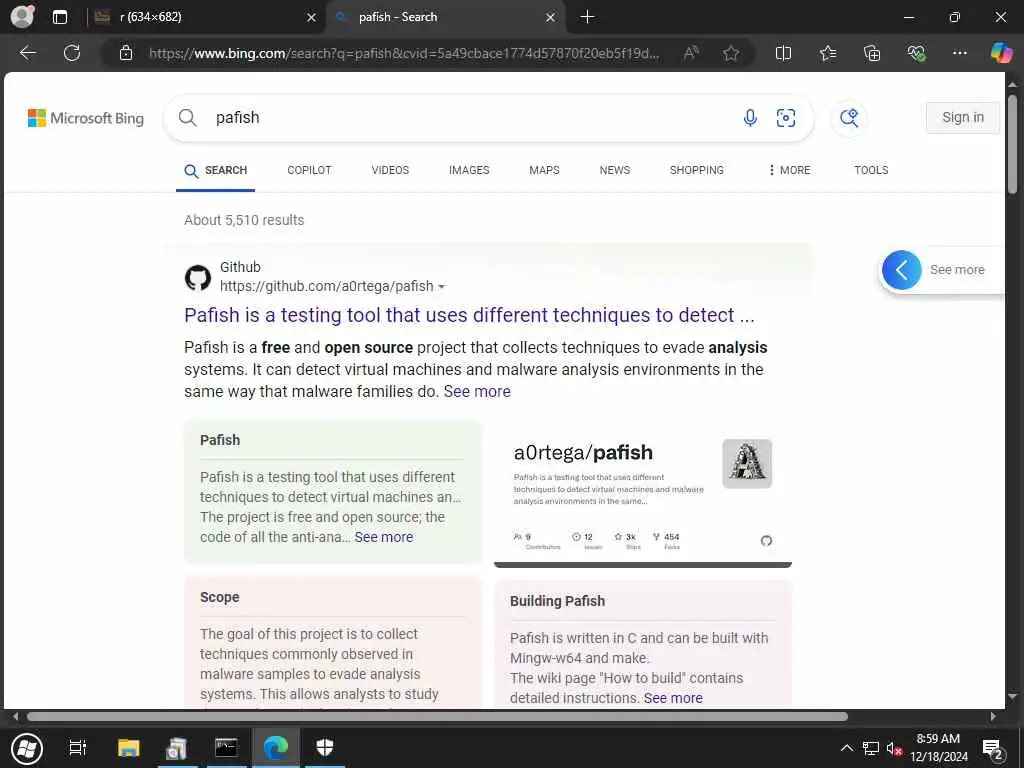This screenshot has width=1024, height=768.
Task: Start voice search with microphone icon
Action: pos(750,118)
